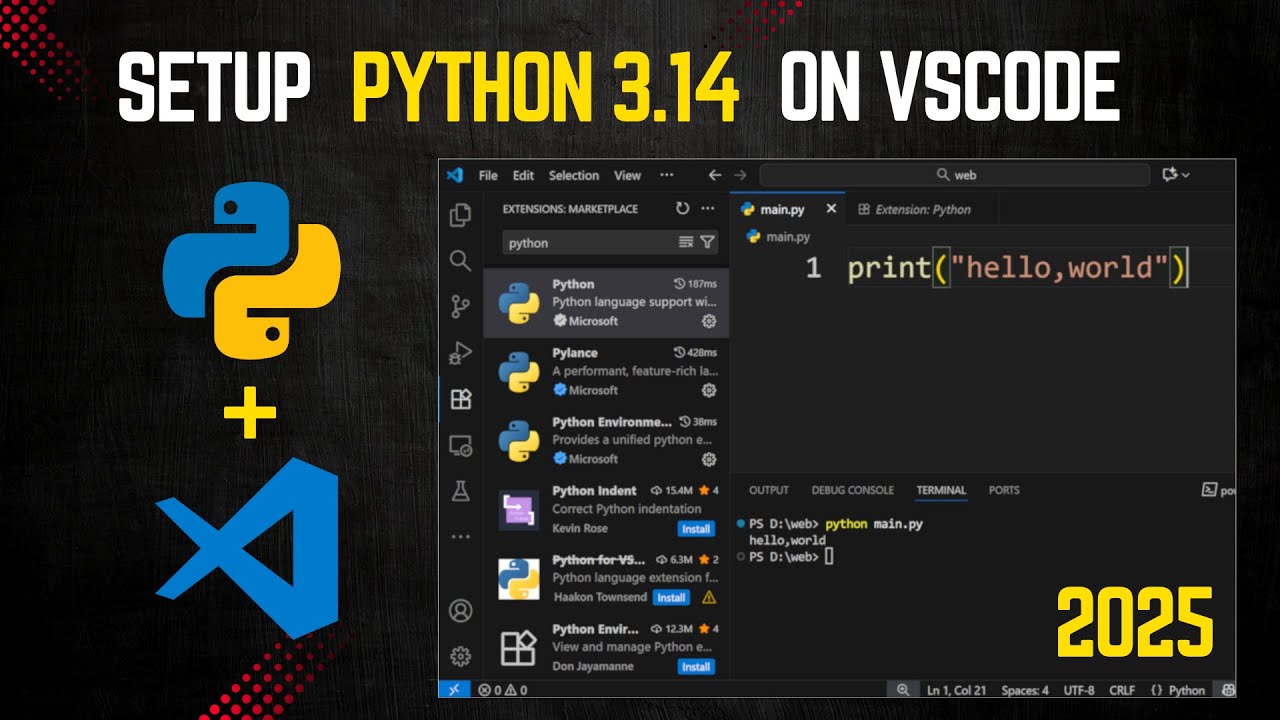The width and height of the screenshot is (1280, 720).
Task: Click the command center search box web
Action: click(x=955, y=175)
